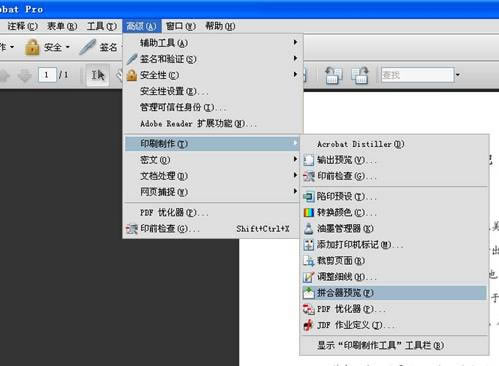The height and width of the screenshot is (366, 499).
Task: Select 油墨管理器 ink manager entry
Action: pyautogui.click(x=394, y=228)
